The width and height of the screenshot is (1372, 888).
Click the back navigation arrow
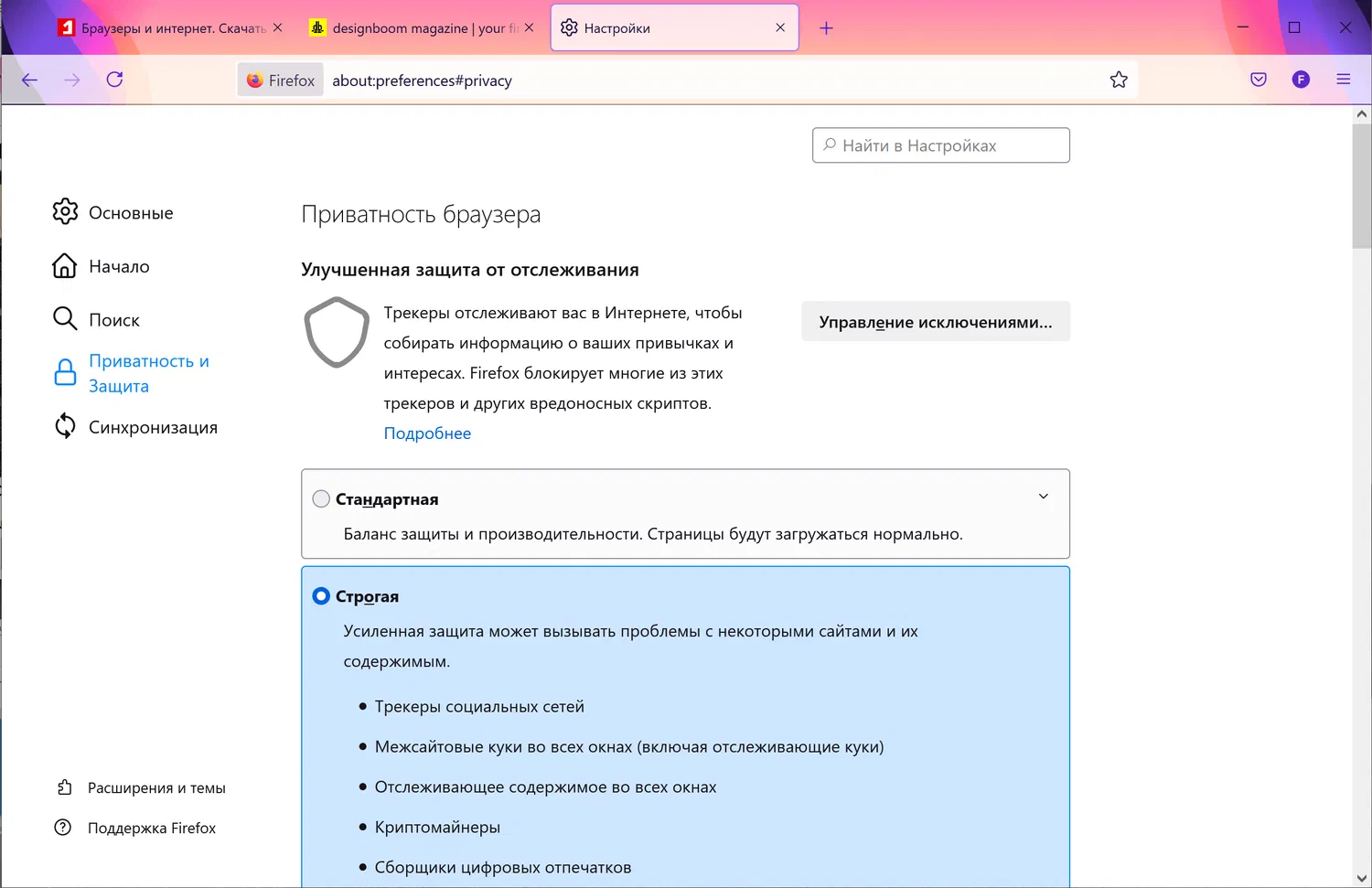point(29,80)
